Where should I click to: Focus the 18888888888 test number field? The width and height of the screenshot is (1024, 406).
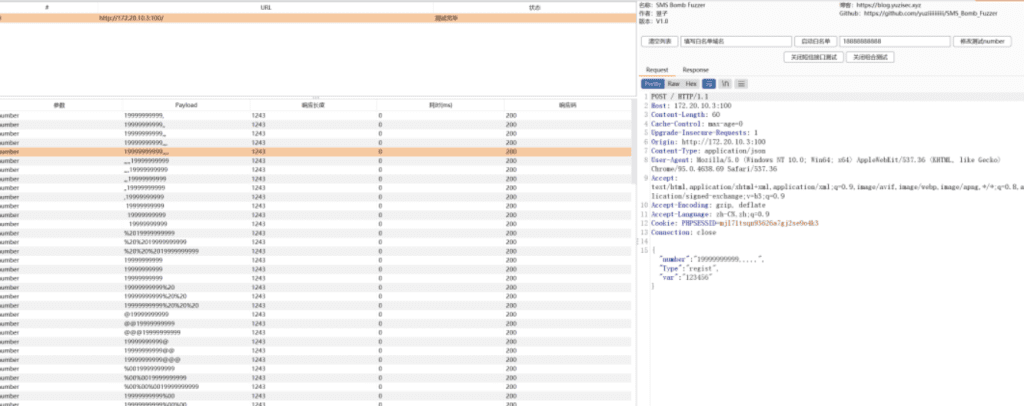(895, 41)
